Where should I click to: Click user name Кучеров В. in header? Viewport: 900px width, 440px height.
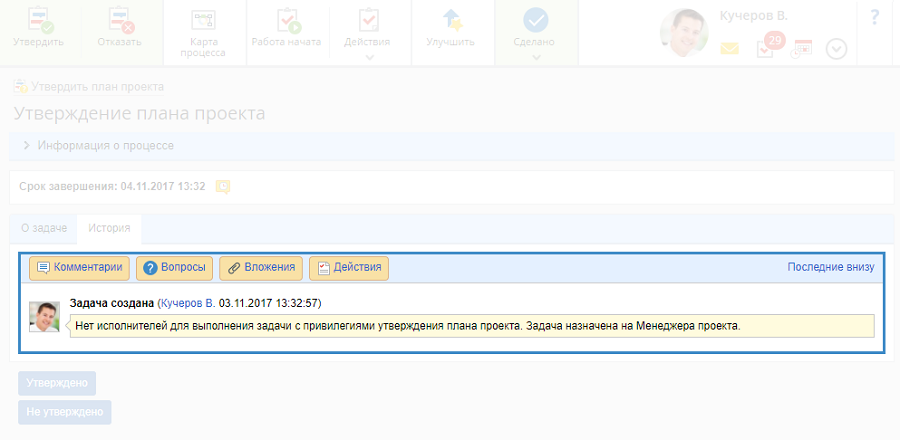click(753, 16)
